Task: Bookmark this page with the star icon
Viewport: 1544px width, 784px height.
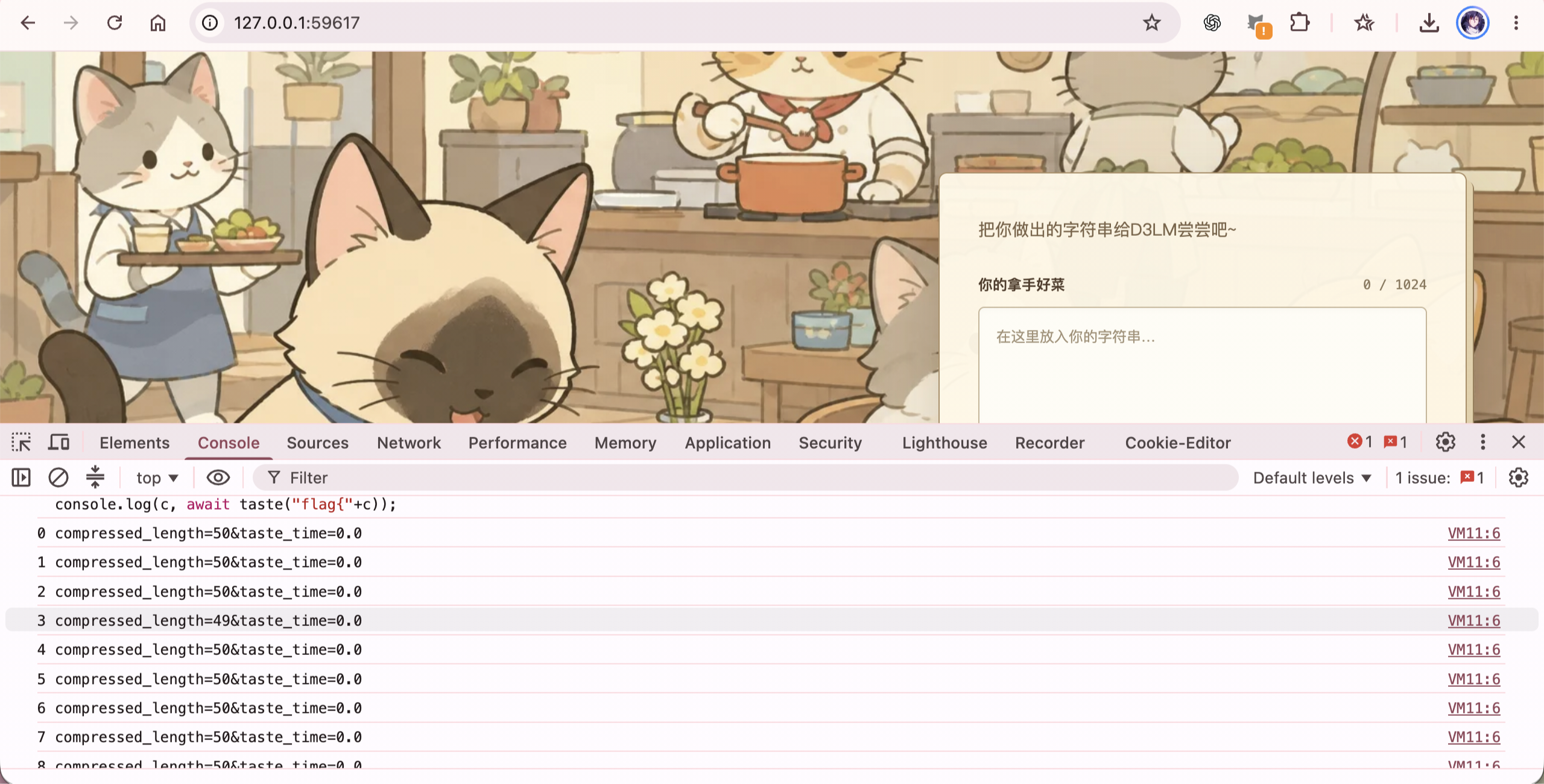Action: (1151, 23)
